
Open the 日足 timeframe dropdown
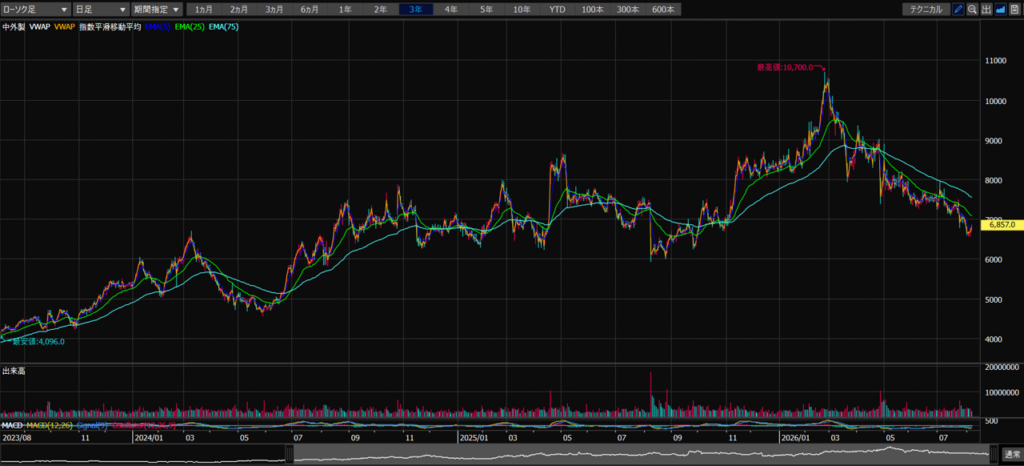[100, 10]
